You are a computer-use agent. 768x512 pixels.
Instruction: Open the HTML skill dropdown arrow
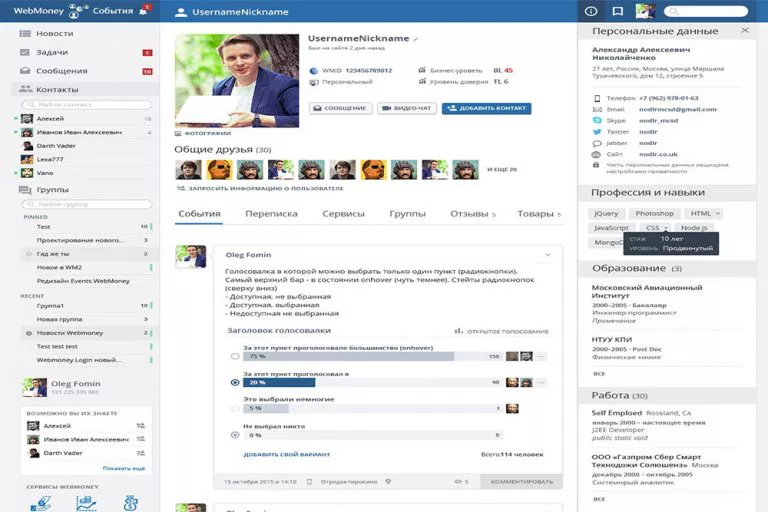point(718,214)
